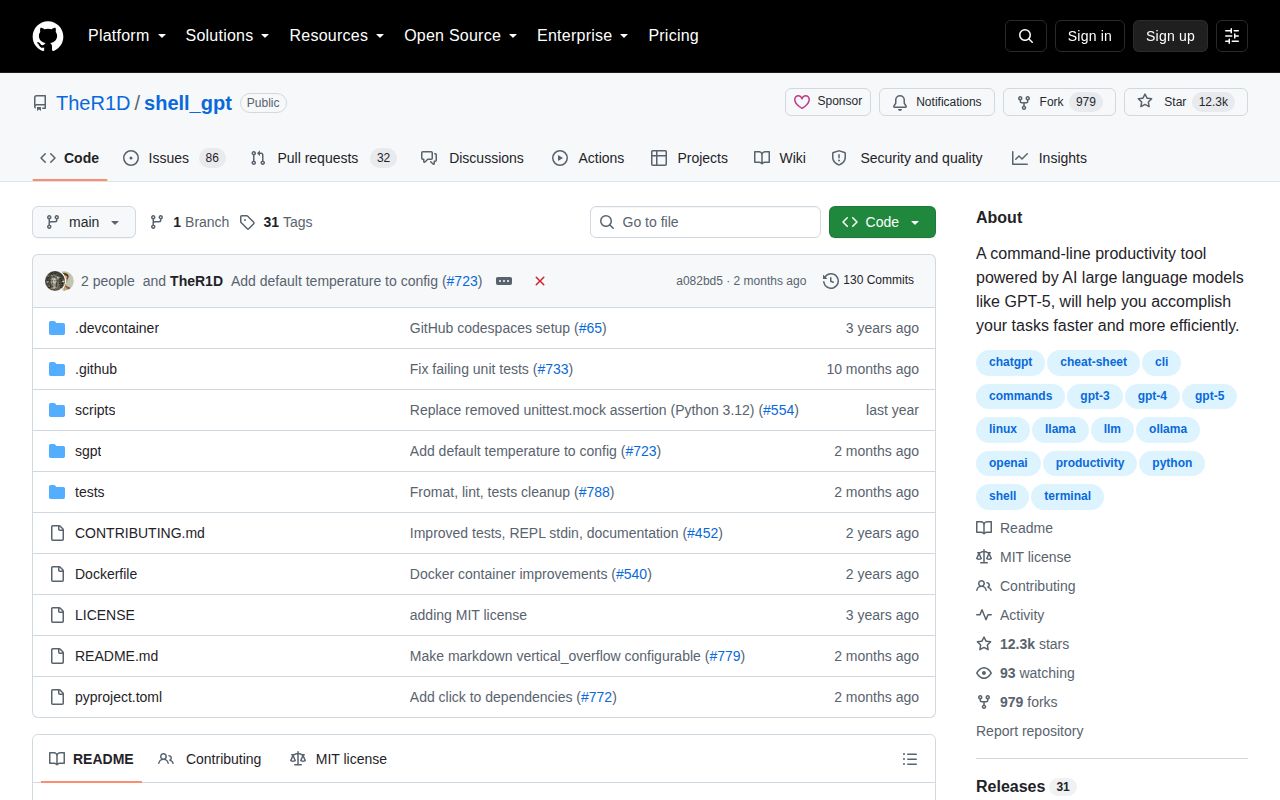Click the people icon beside Contributing in About
Image resolution: width=1280 pixels, height=800 pixels.
pos(984,586)
